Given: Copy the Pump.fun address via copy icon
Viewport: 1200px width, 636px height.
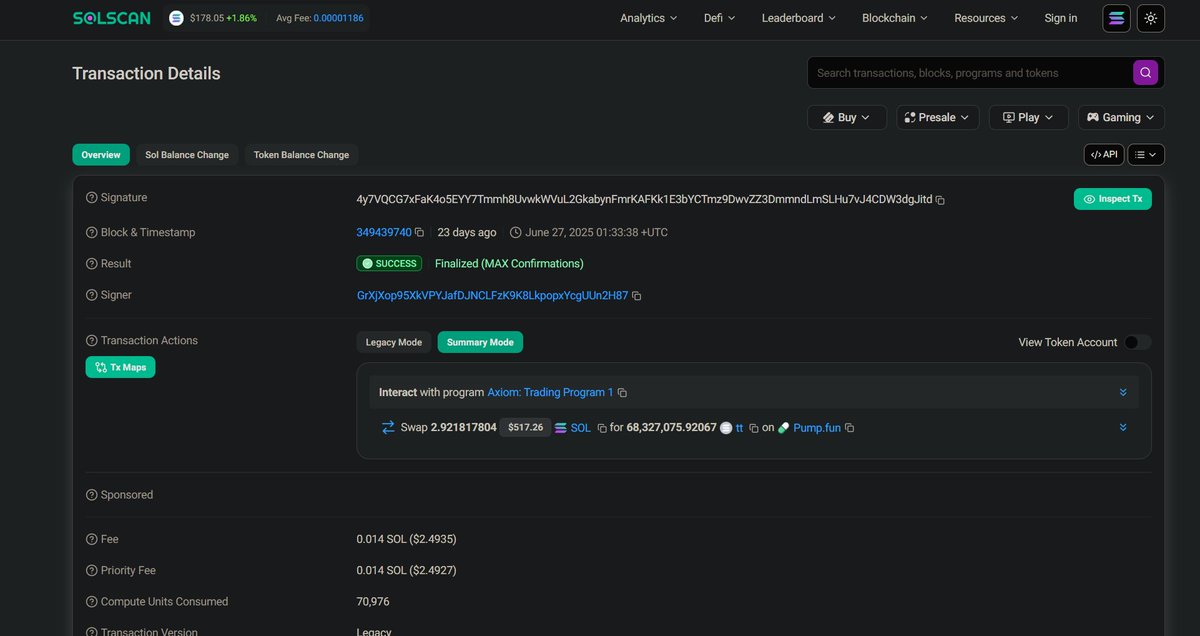Looking at the screenshot, I should pyautogui.click(x=849, y=427).
